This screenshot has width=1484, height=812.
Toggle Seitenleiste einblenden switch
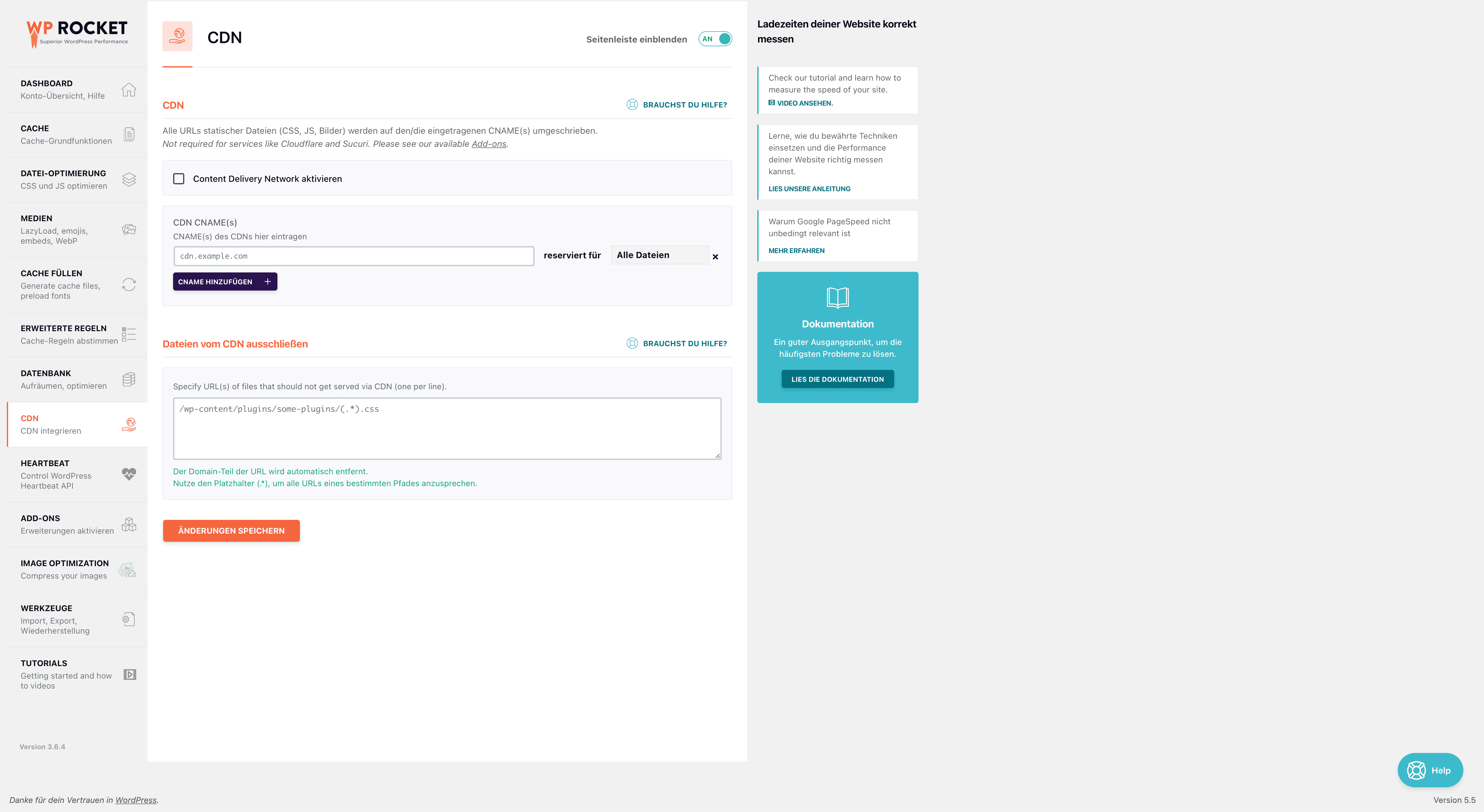coord(715,39)
